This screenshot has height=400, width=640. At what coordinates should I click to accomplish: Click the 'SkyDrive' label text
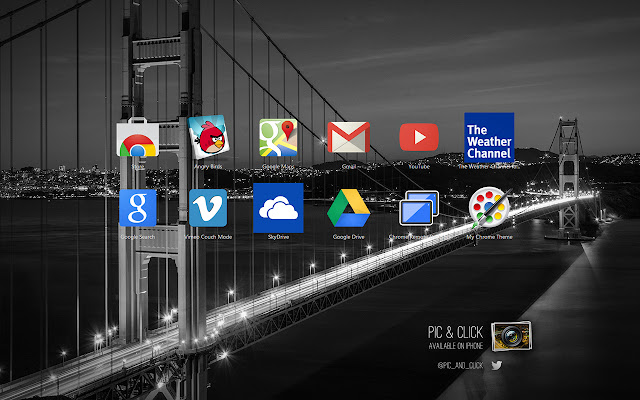278,237
